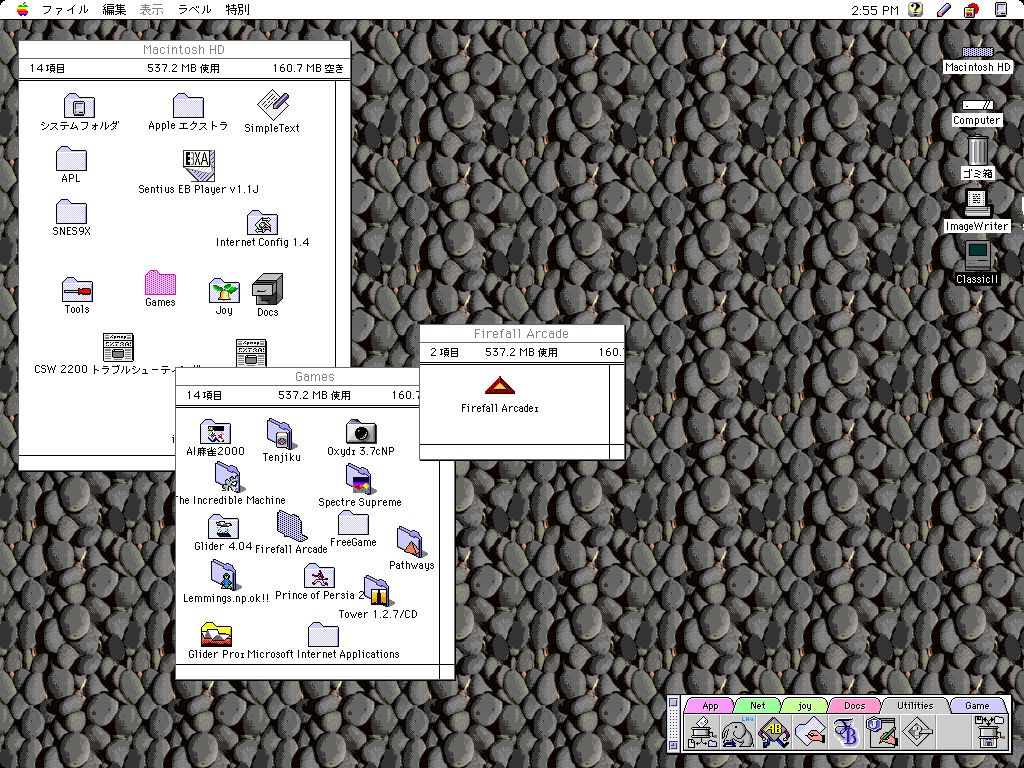Select the Glider 4.04 folder
The height and width of the screenshot is (768, 1024).
pos(223,527)
